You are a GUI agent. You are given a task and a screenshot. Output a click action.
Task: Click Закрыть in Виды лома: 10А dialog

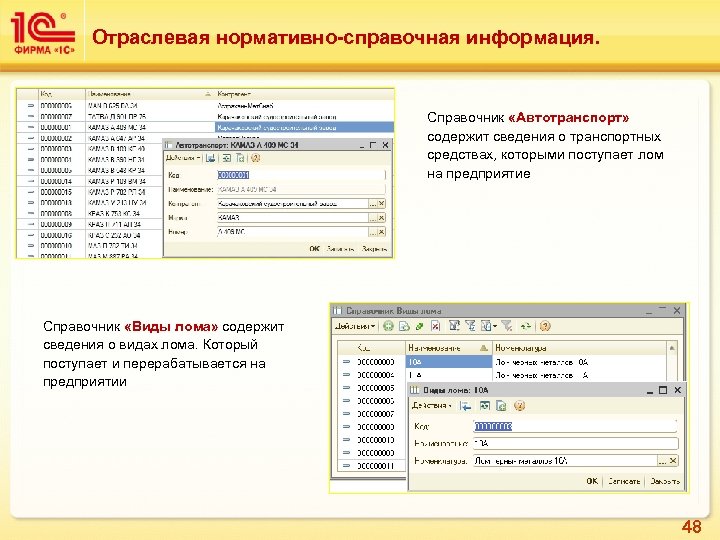point(665,481)
